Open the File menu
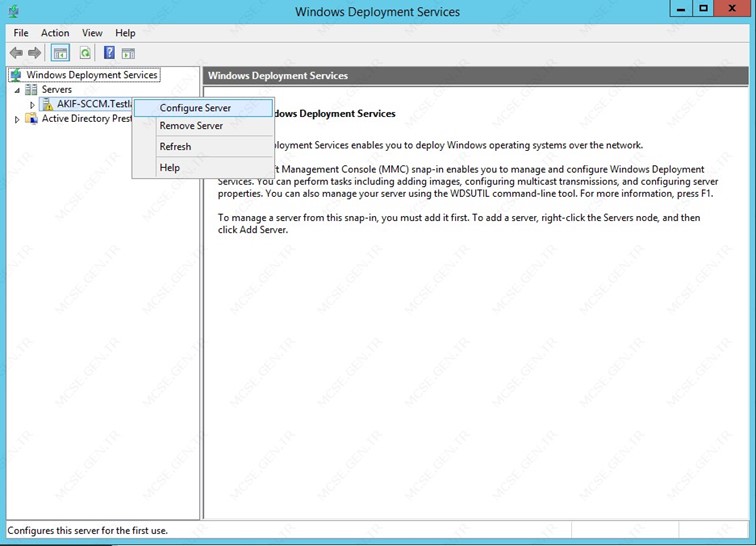Viewport: 756px width, 546px height. (x=21, y=33)
